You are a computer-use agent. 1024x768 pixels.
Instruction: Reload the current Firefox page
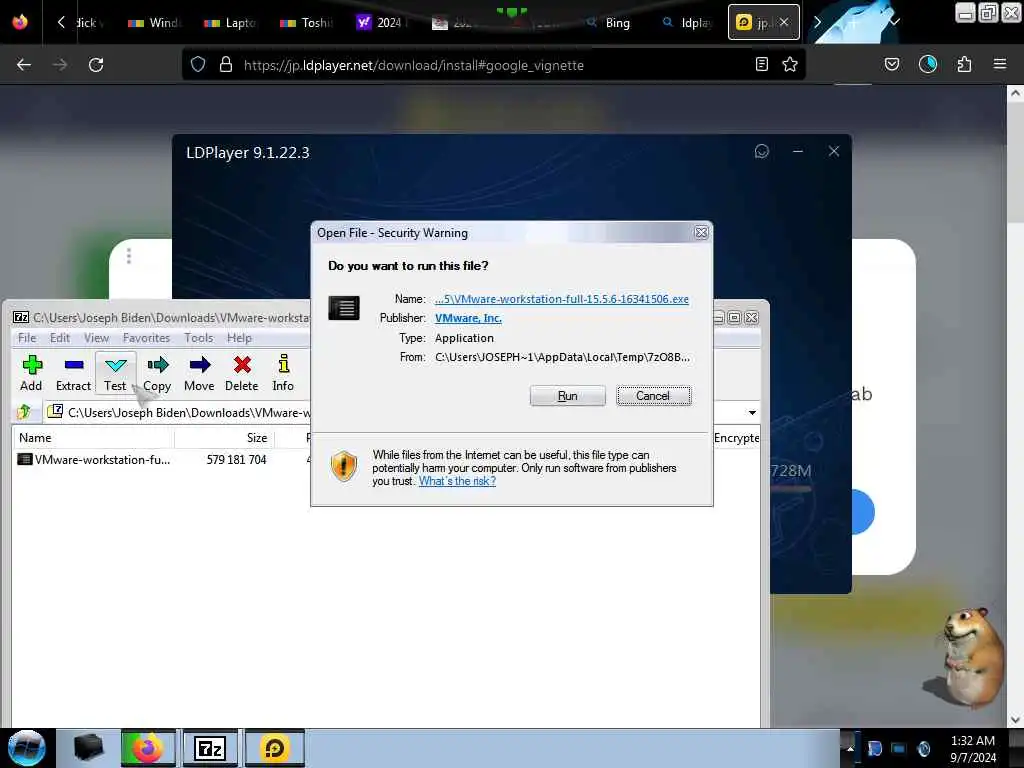[x=96, y=65]
